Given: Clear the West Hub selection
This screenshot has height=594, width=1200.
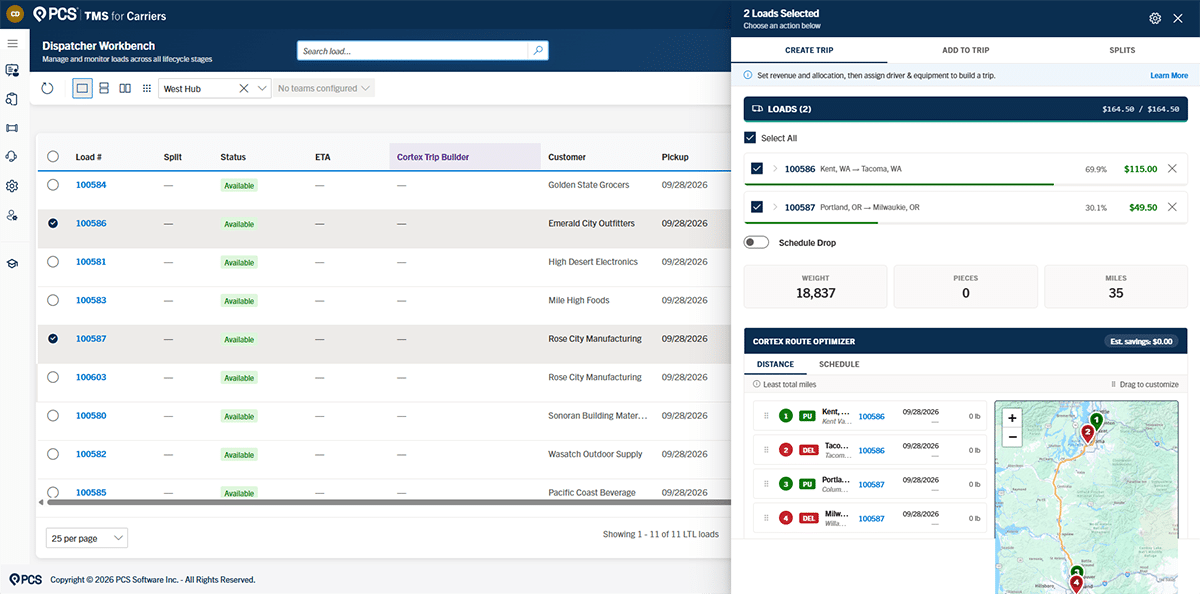Looking at the screenshot, I should [244, 89].
